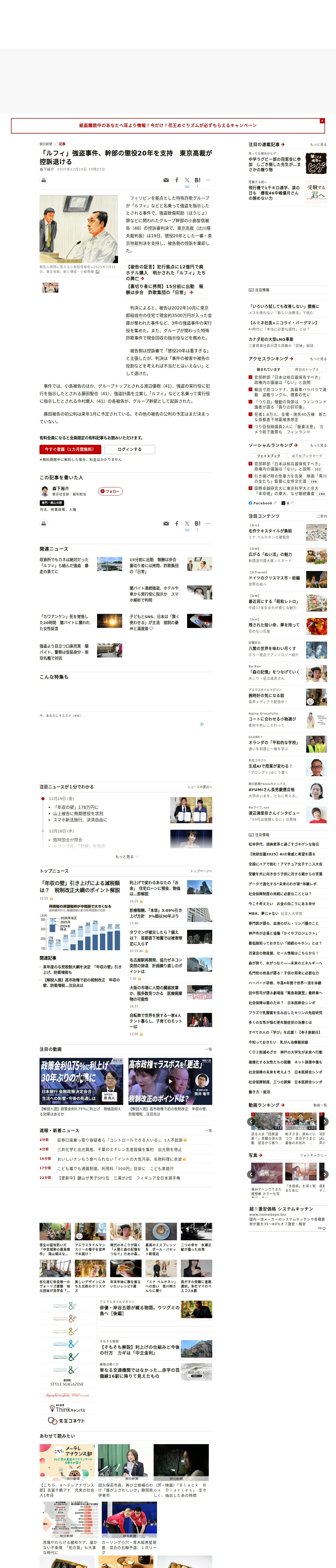Share by mail icon below author section

pyautogui.click(x=166, y=523)
